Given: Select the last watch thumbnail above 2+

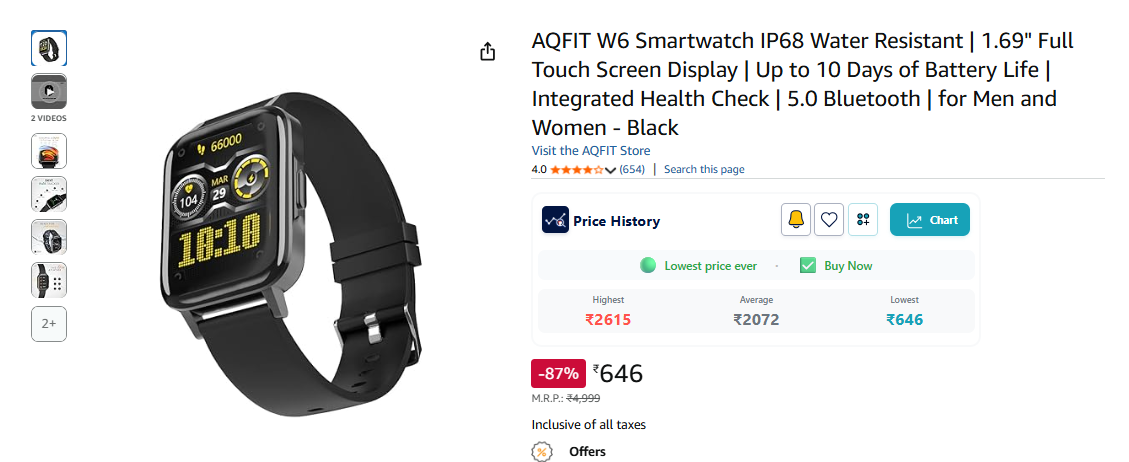Looking at the screenshot, I should point(49,280).
